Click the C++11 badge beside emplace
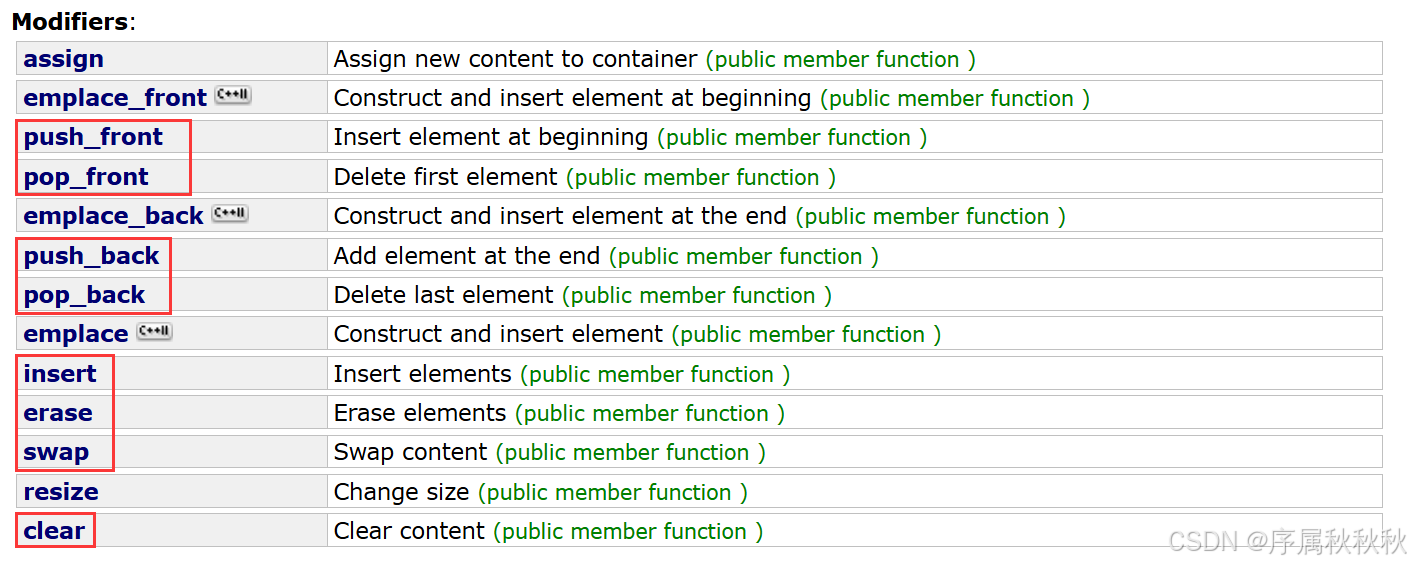Screen dimensions: 1411x567 (155, 332)
